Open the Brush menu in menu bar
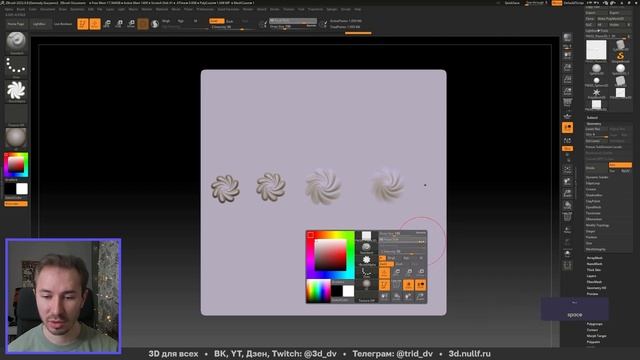Viewport: 640px width, 360px height. click(20, 9)
